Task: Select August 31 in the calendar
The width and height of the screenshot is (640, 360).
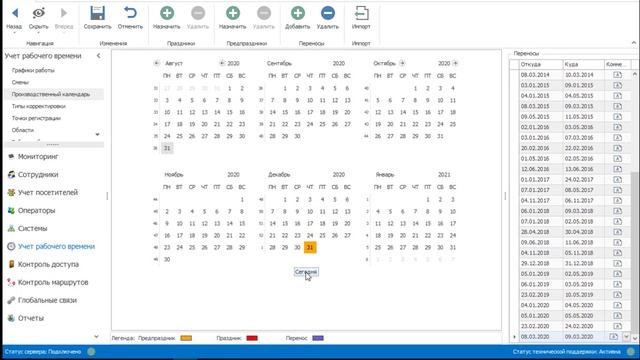Action: (167, 148)
